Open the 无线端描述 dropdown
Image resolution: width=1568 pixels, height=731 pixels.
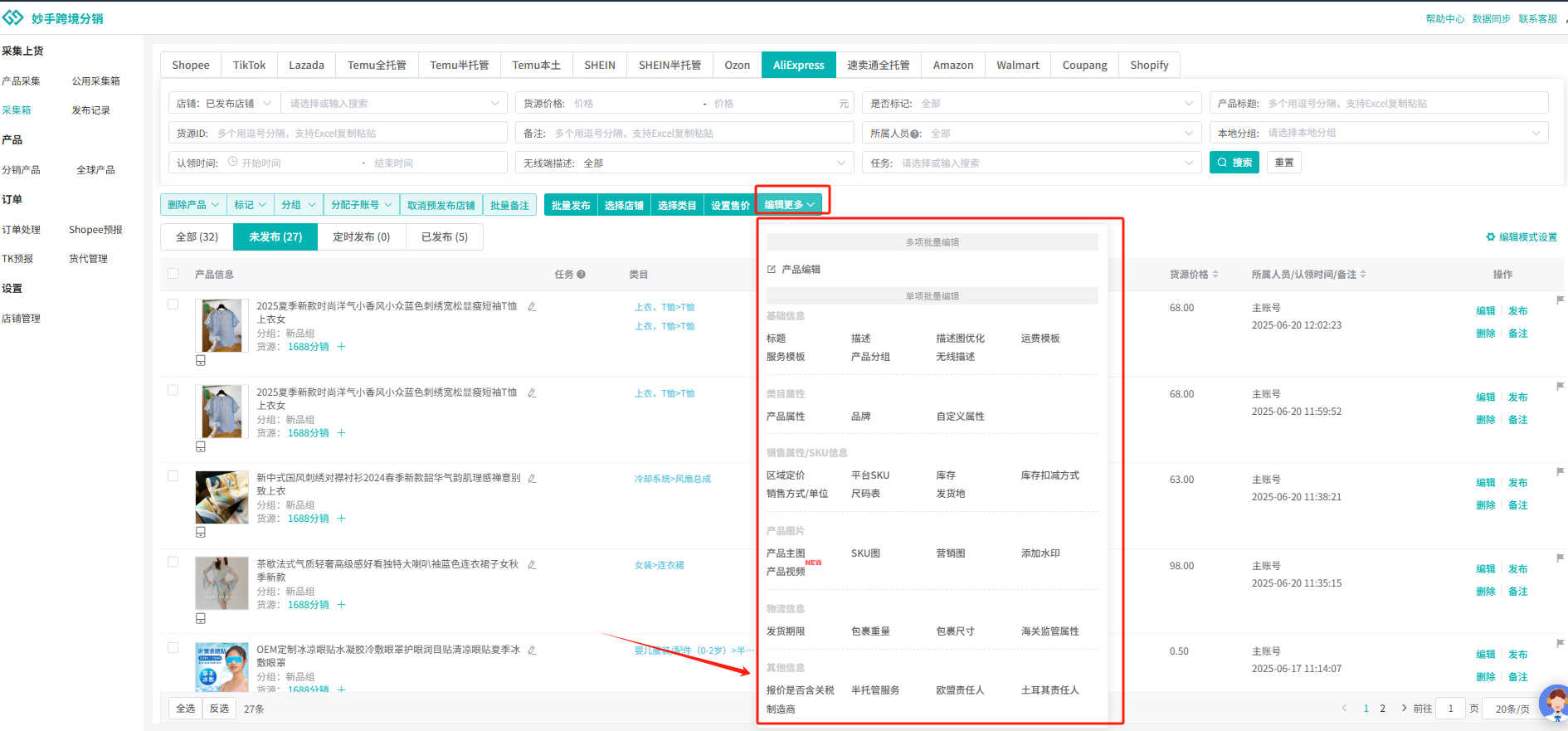click(684, 163)
